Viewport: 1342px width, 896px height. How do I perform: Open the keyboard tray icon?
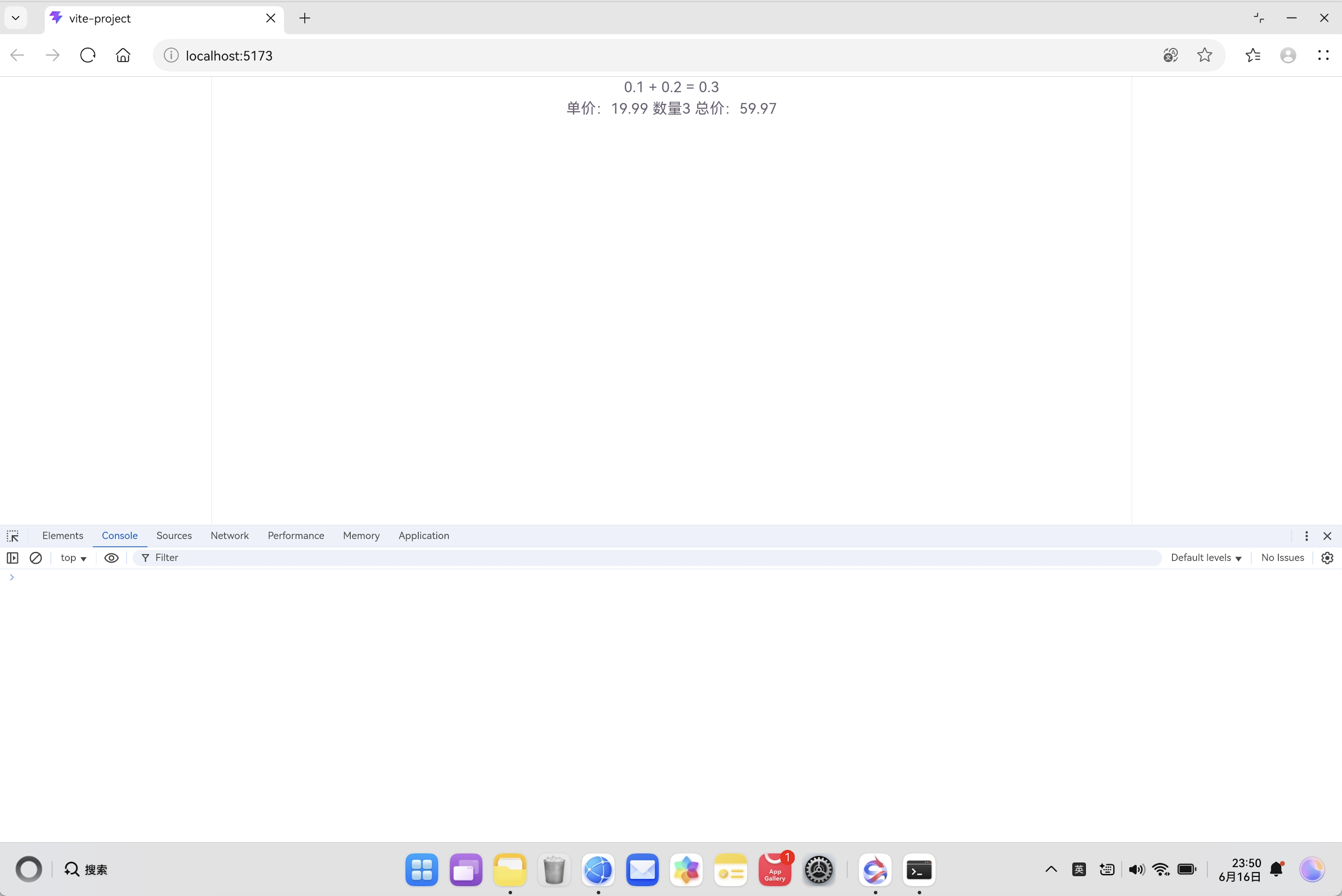[1107, 869]
